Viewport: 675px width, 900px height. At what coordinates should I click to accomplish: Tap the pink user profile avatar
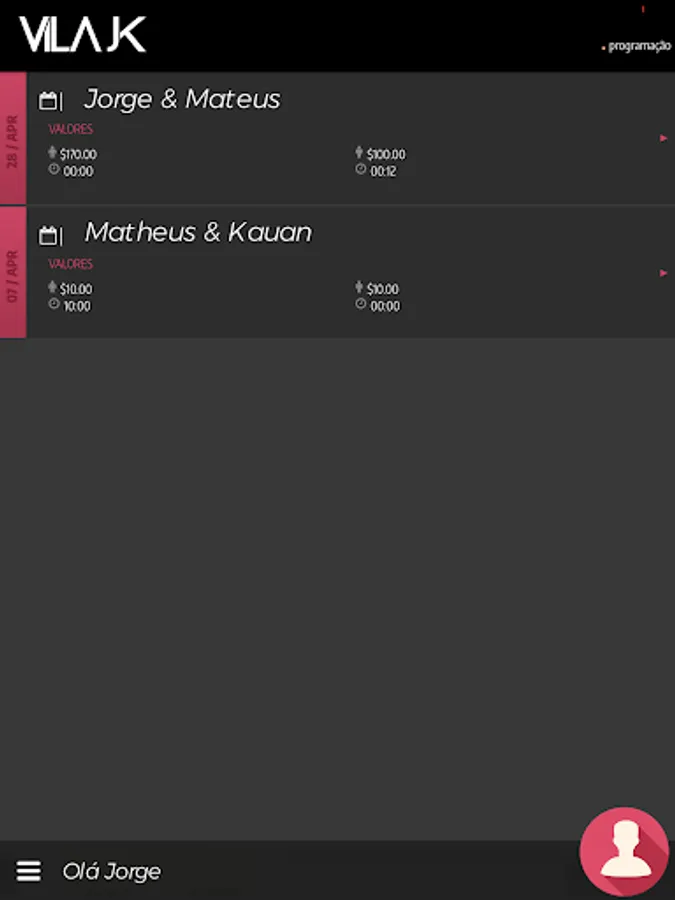624,852
